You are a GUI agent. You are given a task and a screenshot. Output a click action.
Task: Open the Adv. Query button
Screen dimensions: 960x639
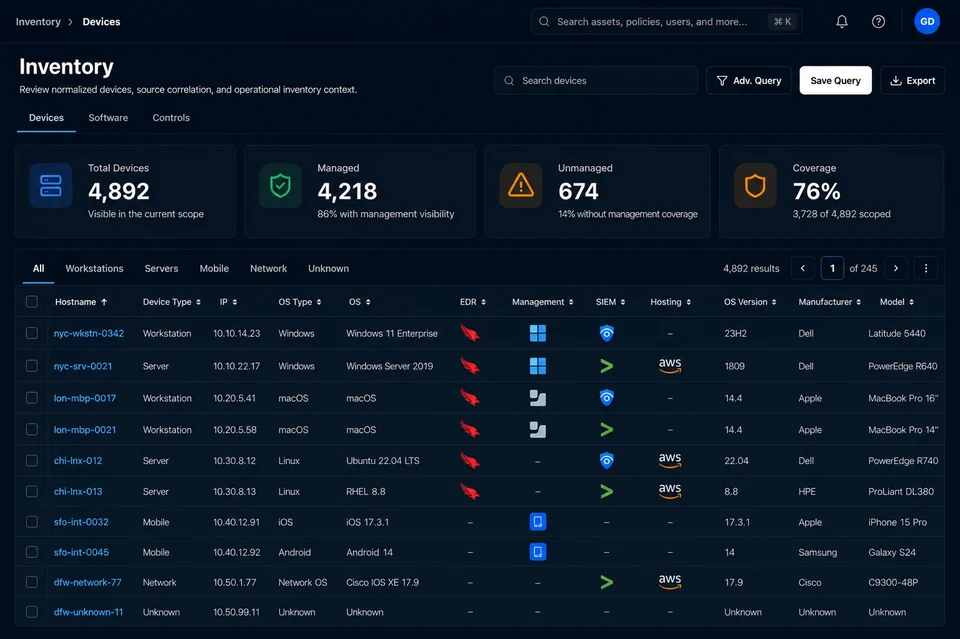point(749,80)
